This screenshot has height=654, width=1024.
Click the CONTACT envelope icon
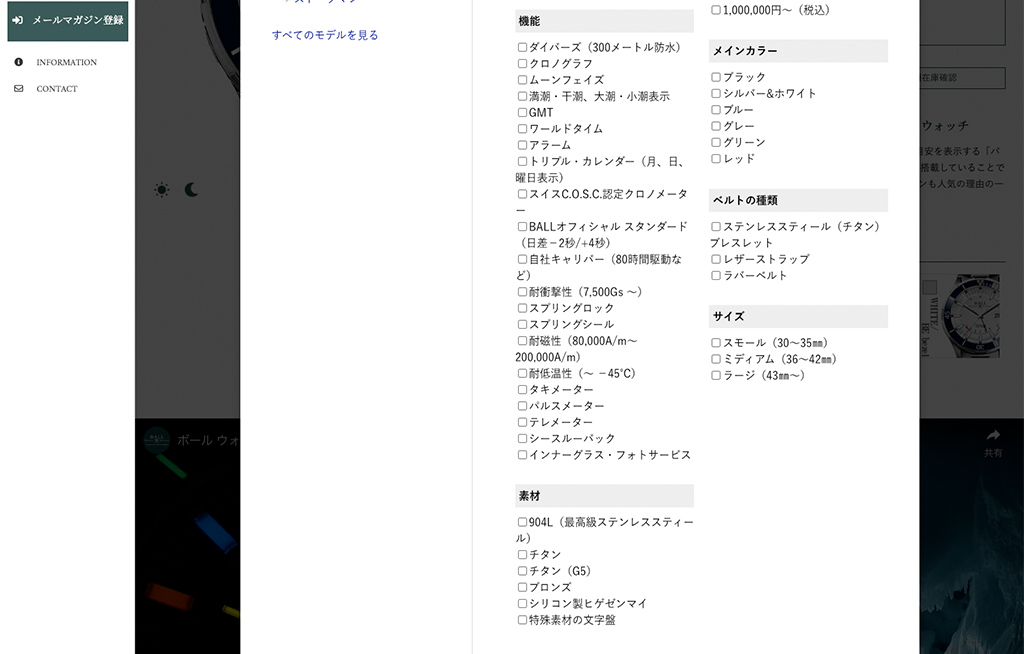tap(18, 88)
